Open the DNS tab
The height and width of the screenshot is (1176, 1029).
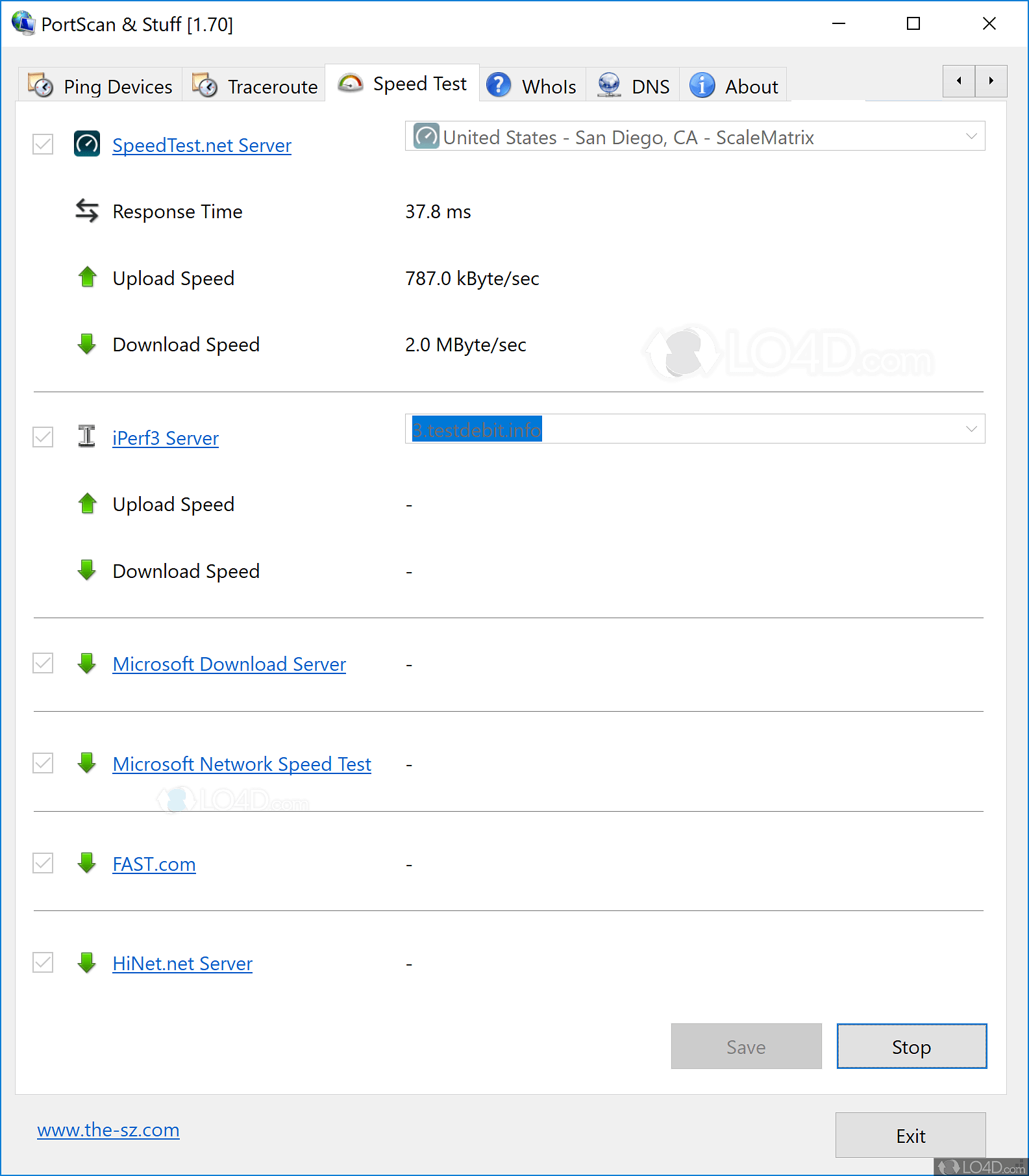633,85
